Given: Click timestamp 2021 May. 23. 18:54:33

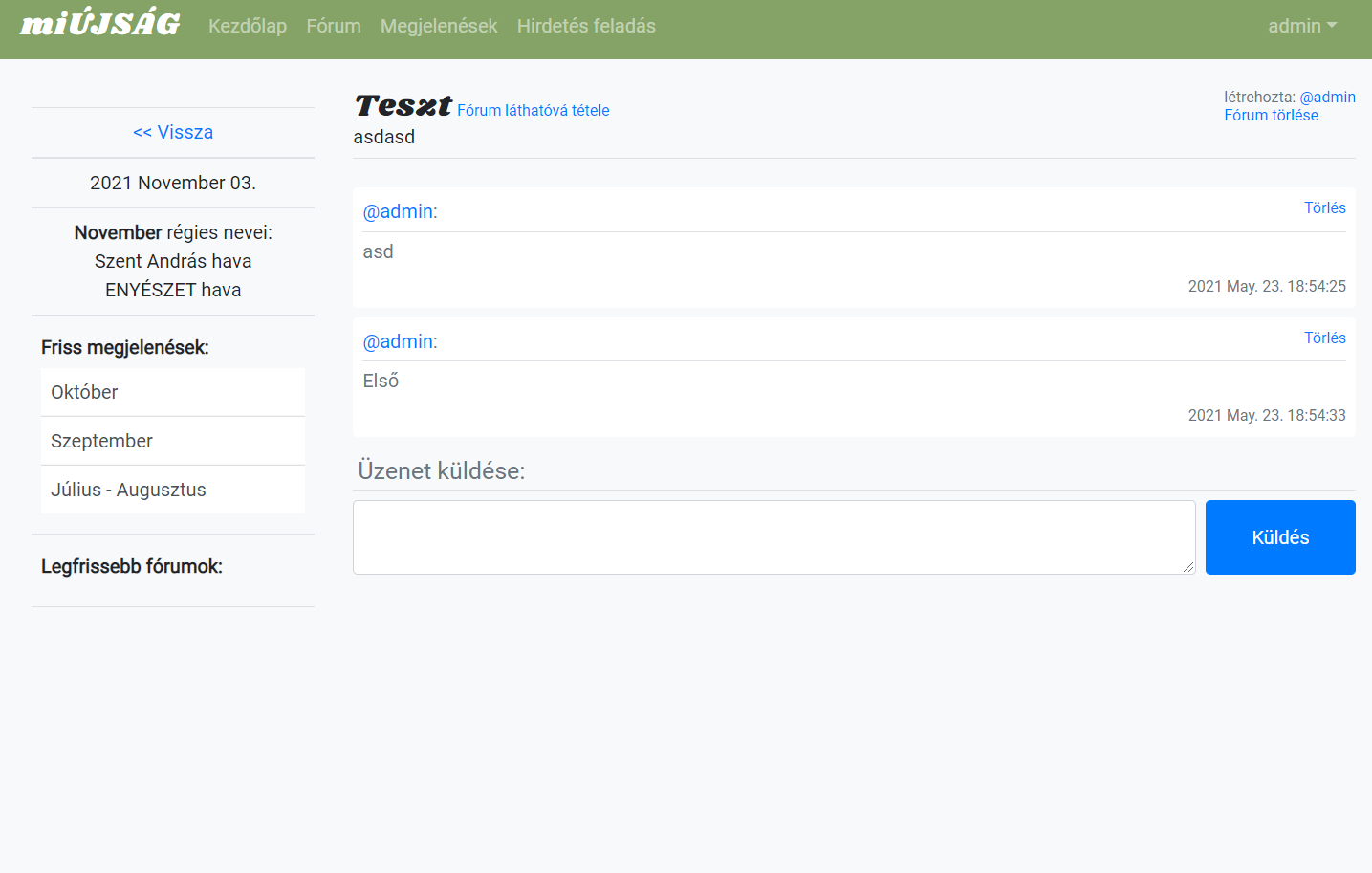Looking at the screenshot, I should coord(1267,415).
